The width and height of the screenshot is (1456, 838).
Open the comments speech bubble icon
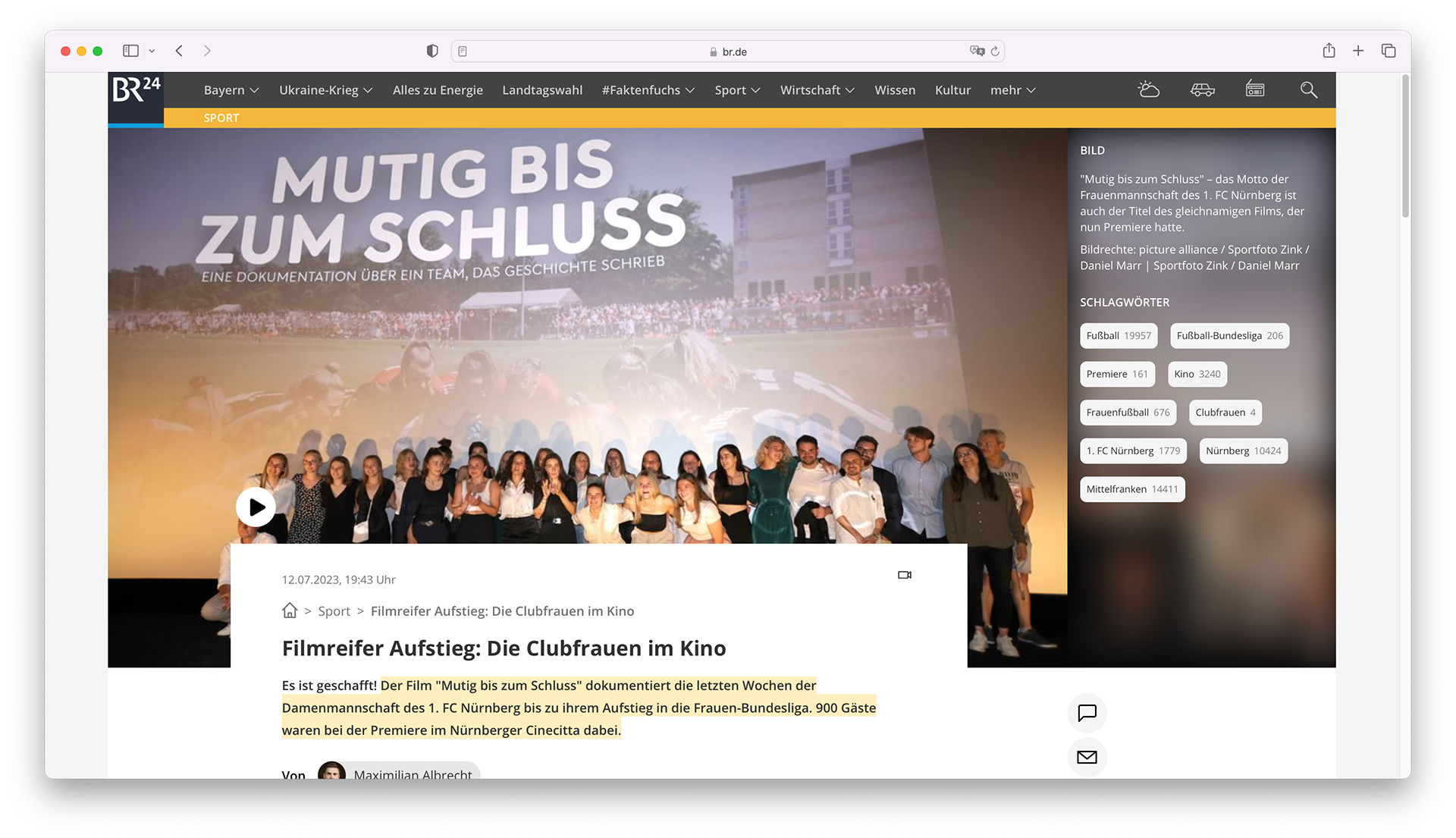[1087, 713]
